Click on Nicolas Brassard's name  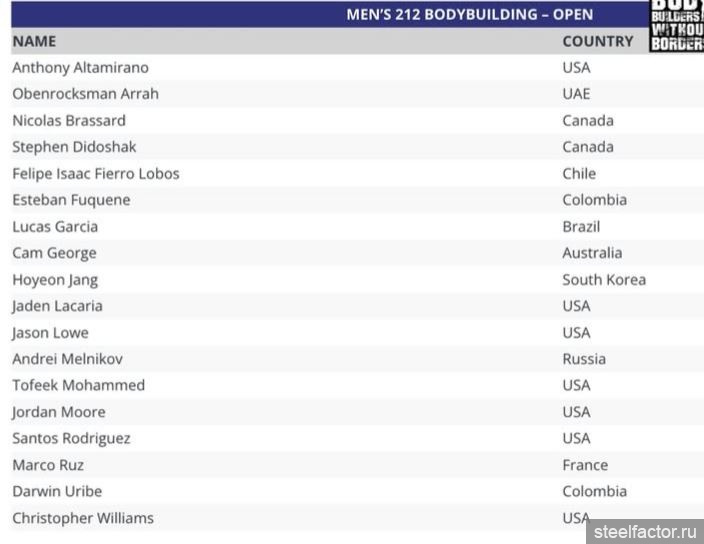coord(69,121)
